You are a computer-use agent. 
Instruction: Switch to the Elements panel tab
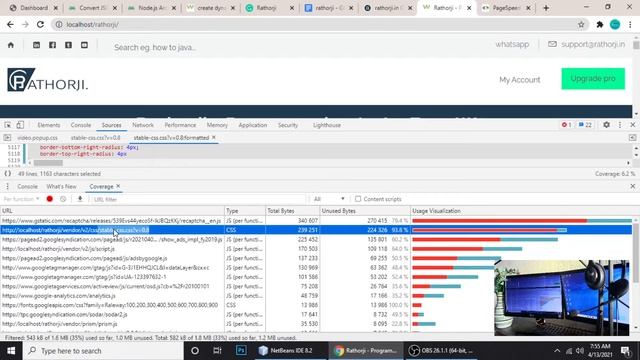click(x=49, y=125)
